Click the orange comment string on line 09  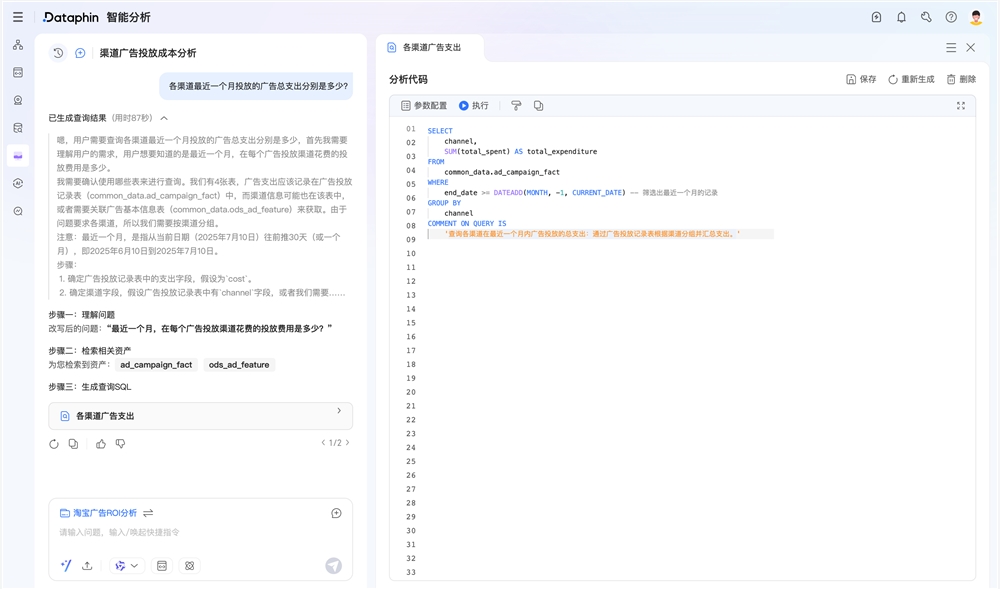pos(592,234)
